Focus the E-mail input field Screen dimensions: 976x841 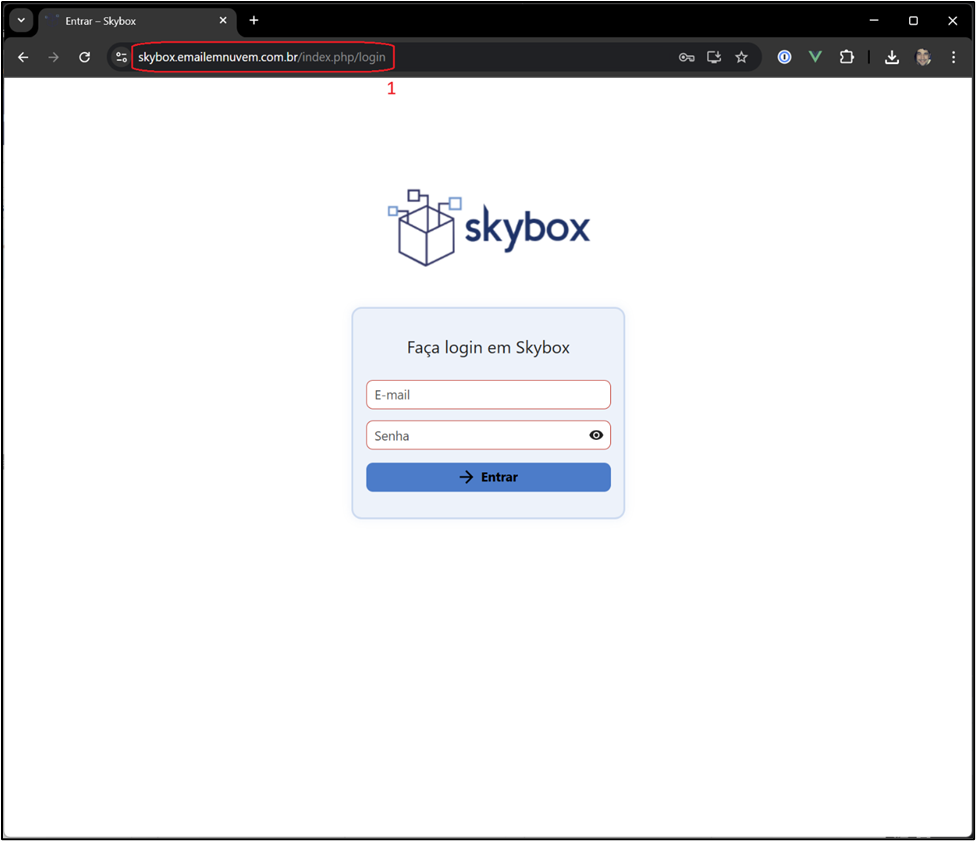tap(488, 395)
